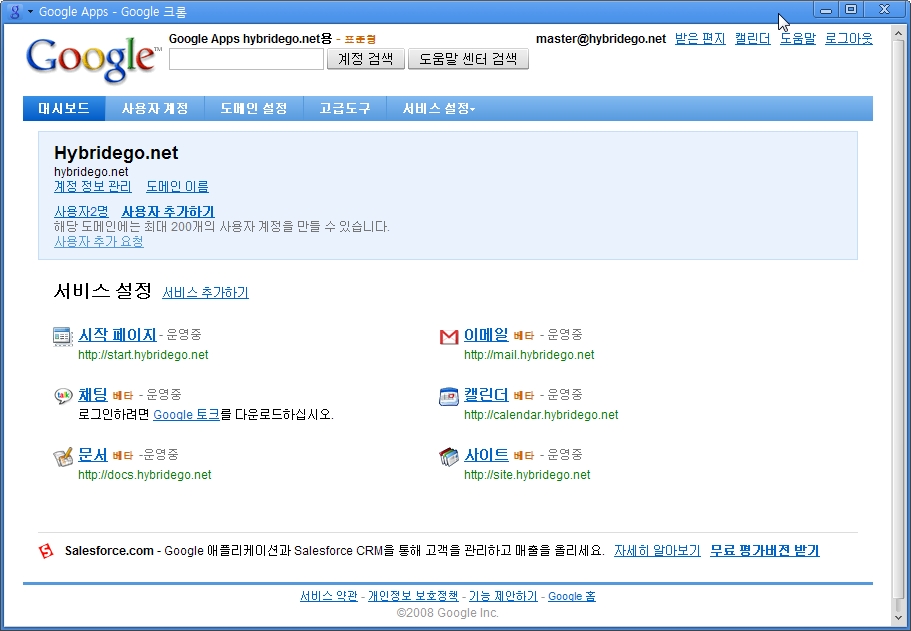This screenshot has width=911, height=631.
Task: Open the 사이트 service link
Action: click(486, 454)
